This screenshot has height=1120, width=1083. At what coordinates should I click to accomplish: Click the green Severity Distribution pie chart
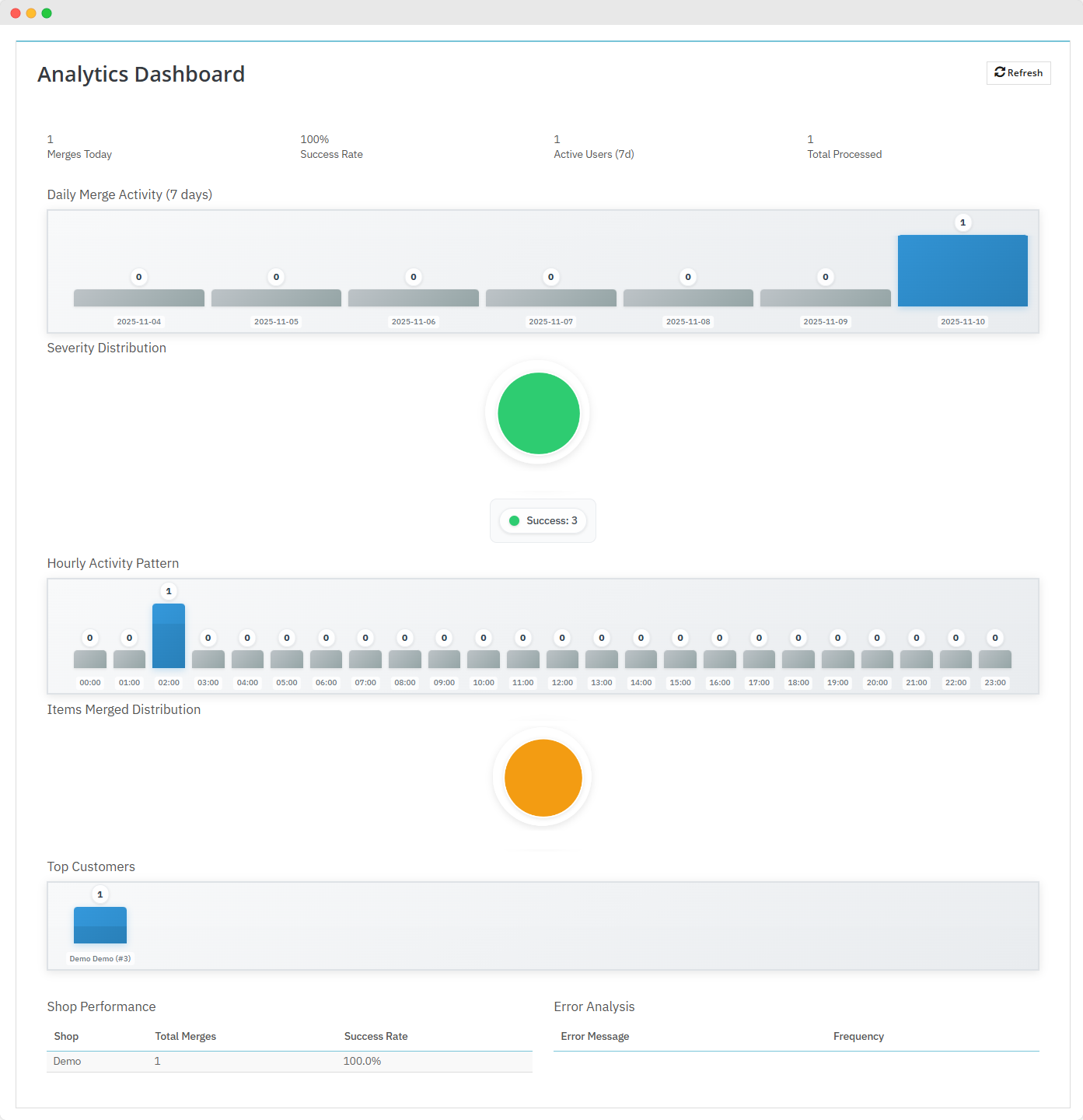tap(538, 413)
